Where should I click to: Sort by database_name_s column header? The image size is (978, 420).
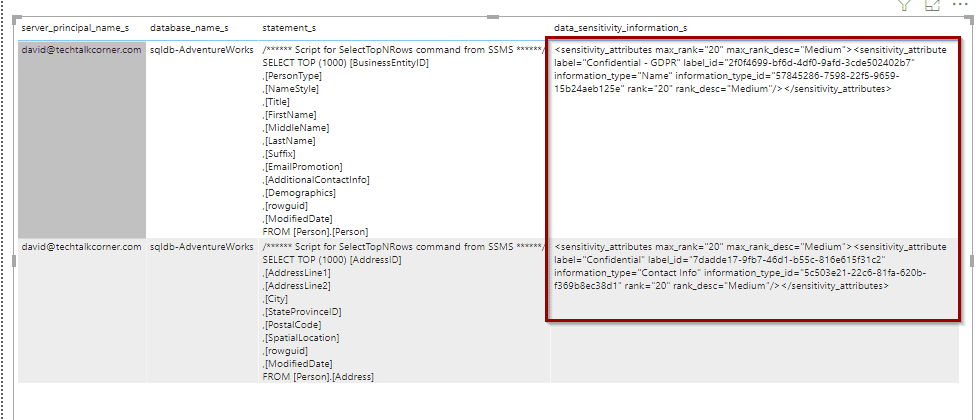(x=189, y=28)
